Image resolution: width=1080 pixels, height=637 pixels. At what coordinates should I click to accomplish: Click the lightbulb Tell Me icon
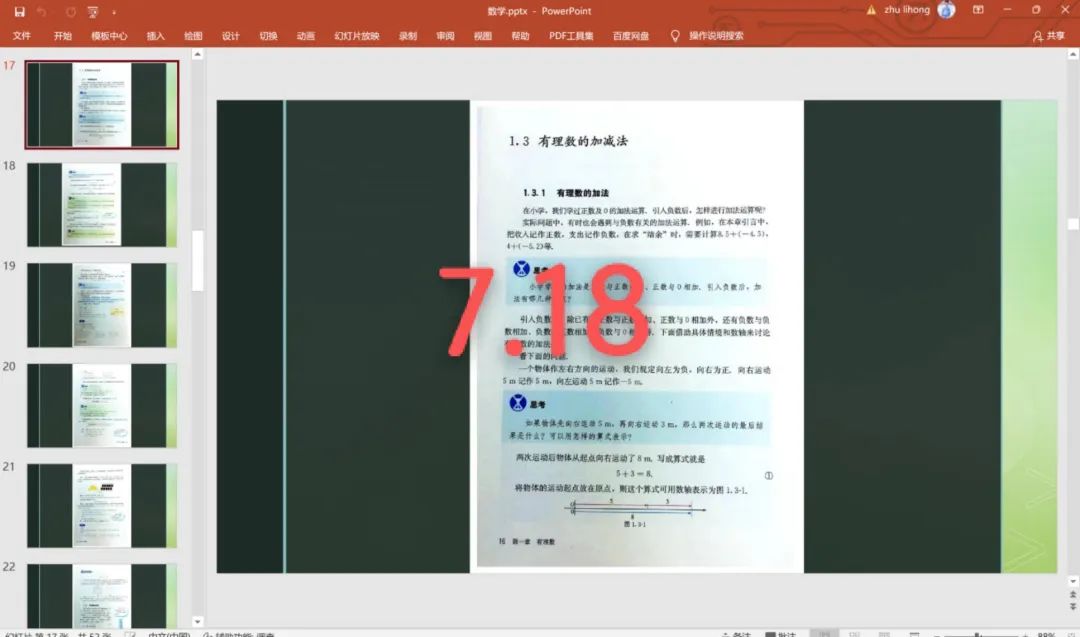675,36
